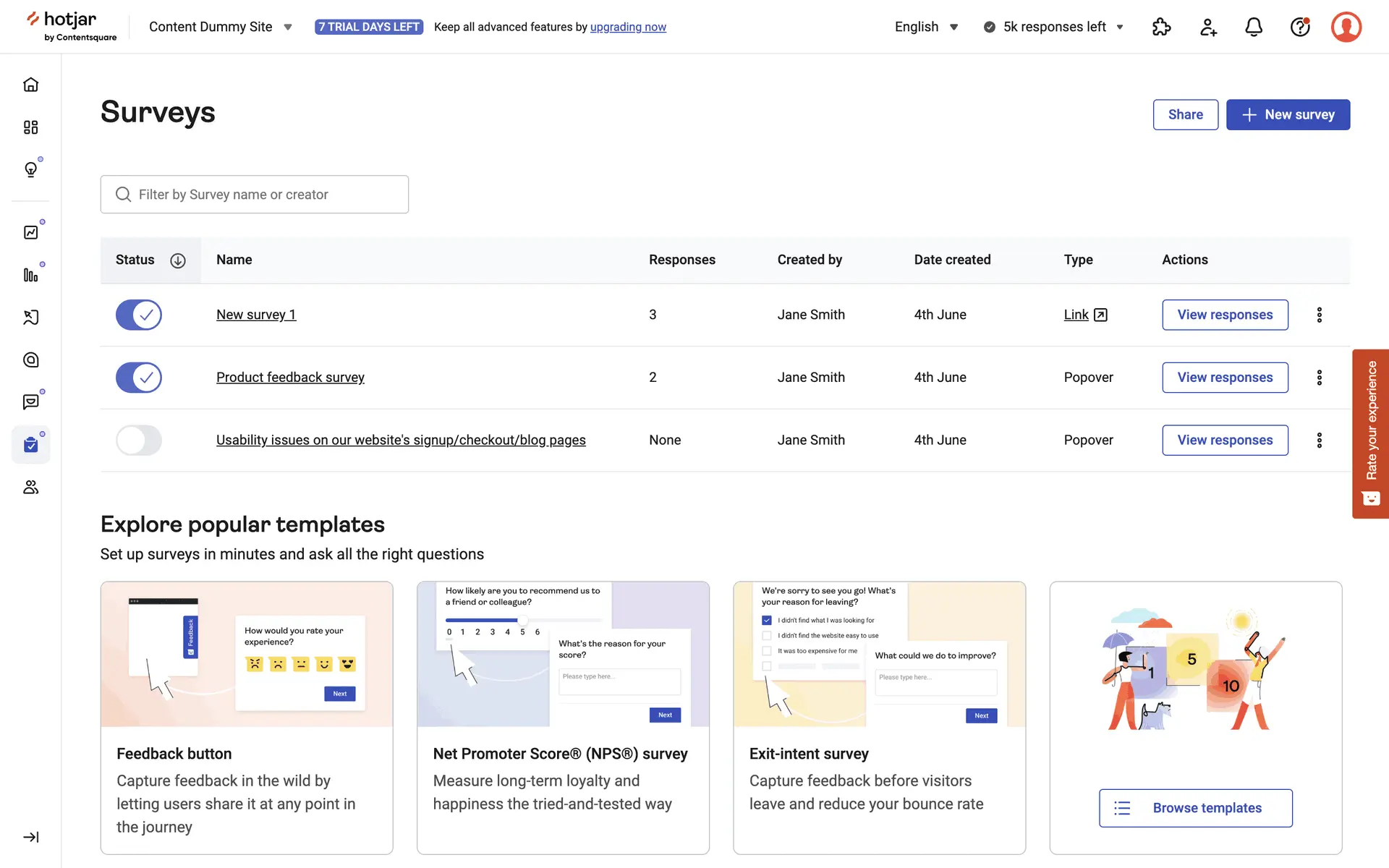Enable the Usability issues survey toggle
The width and height of the screenshot is (1389, 868).
(139, 440)
